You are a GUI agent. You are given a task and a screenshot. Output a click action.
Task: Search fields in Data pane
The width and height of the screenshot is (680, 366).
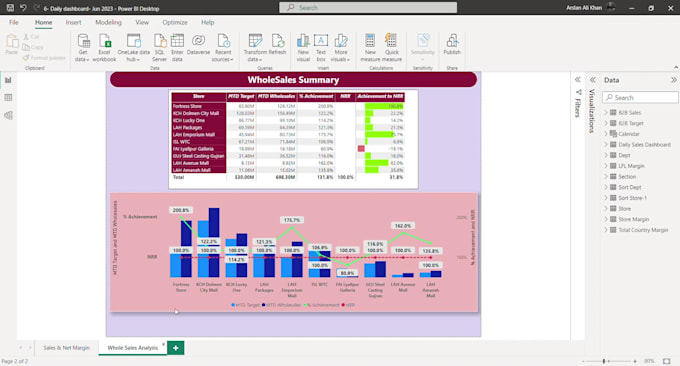[x=640, y=98]
